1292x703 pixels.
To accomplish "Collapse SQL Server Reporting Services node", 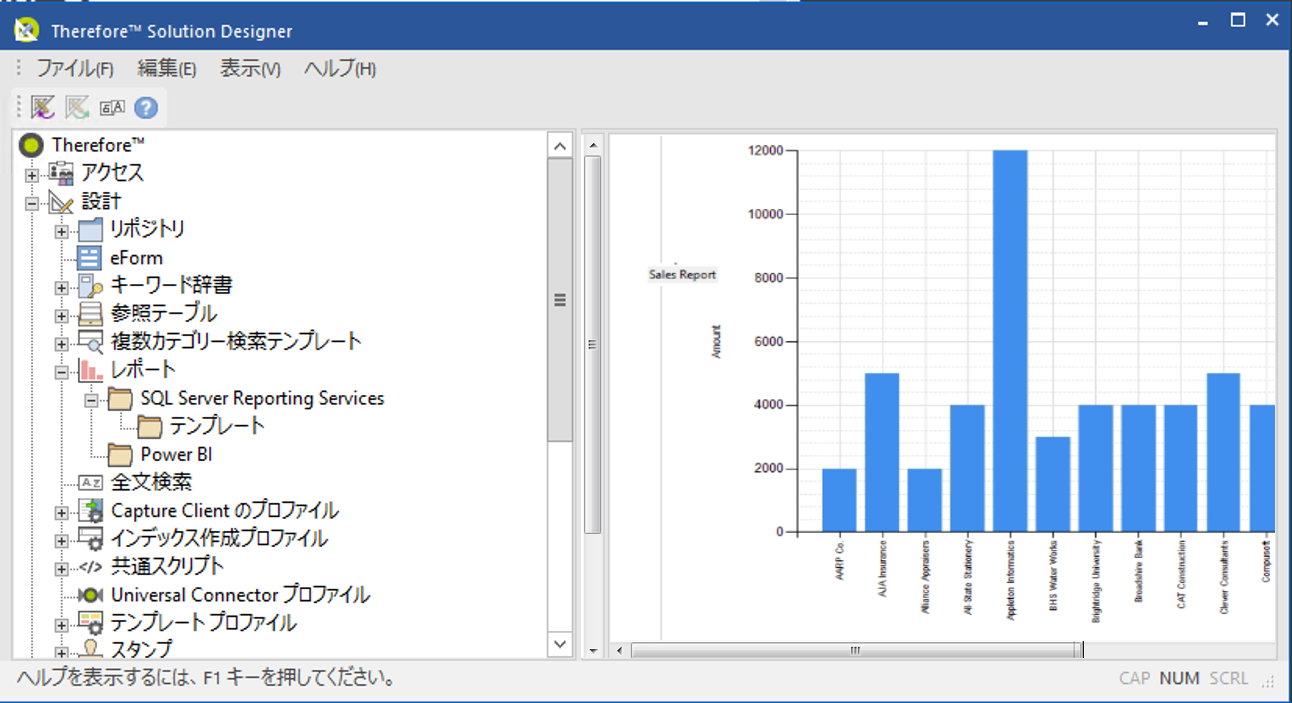I will 91,400.
